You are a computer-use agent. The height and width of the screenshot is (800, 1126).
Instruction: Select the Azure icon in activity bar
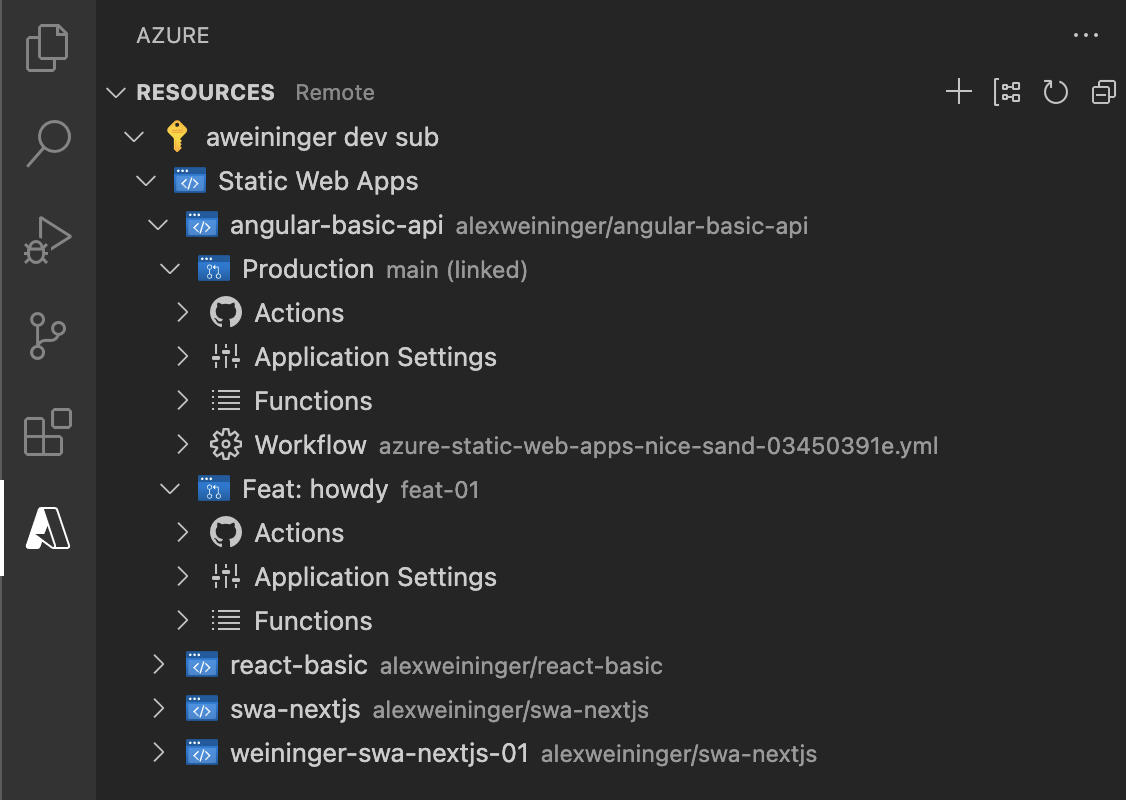pos(48,528)
